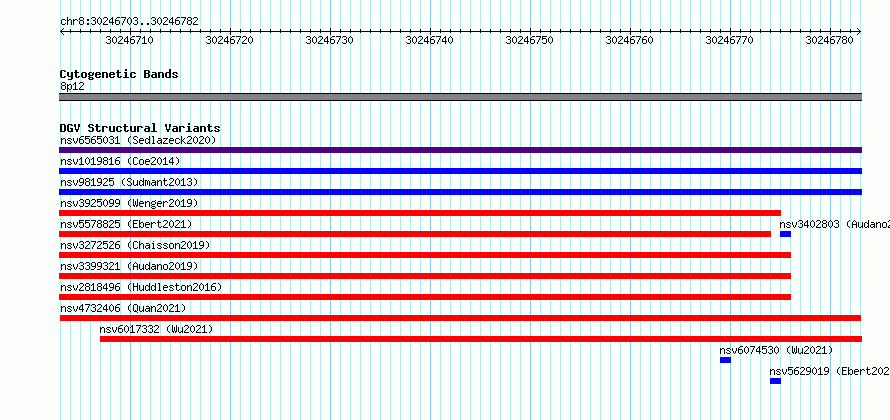This screenshot has width=890, height=420.
Task: Open nsv2818496 (Huddleston2016) variant label
Action: pos(141,287)
